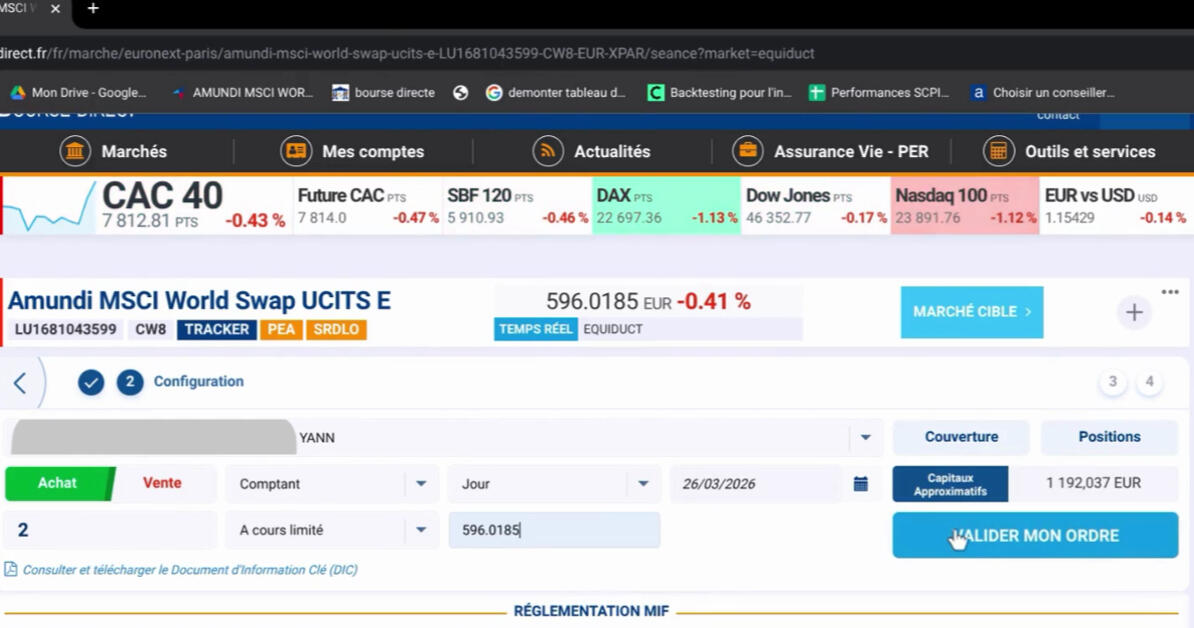Open the Couverture tab
This screenshot has width=1194, height=628.
961,437
